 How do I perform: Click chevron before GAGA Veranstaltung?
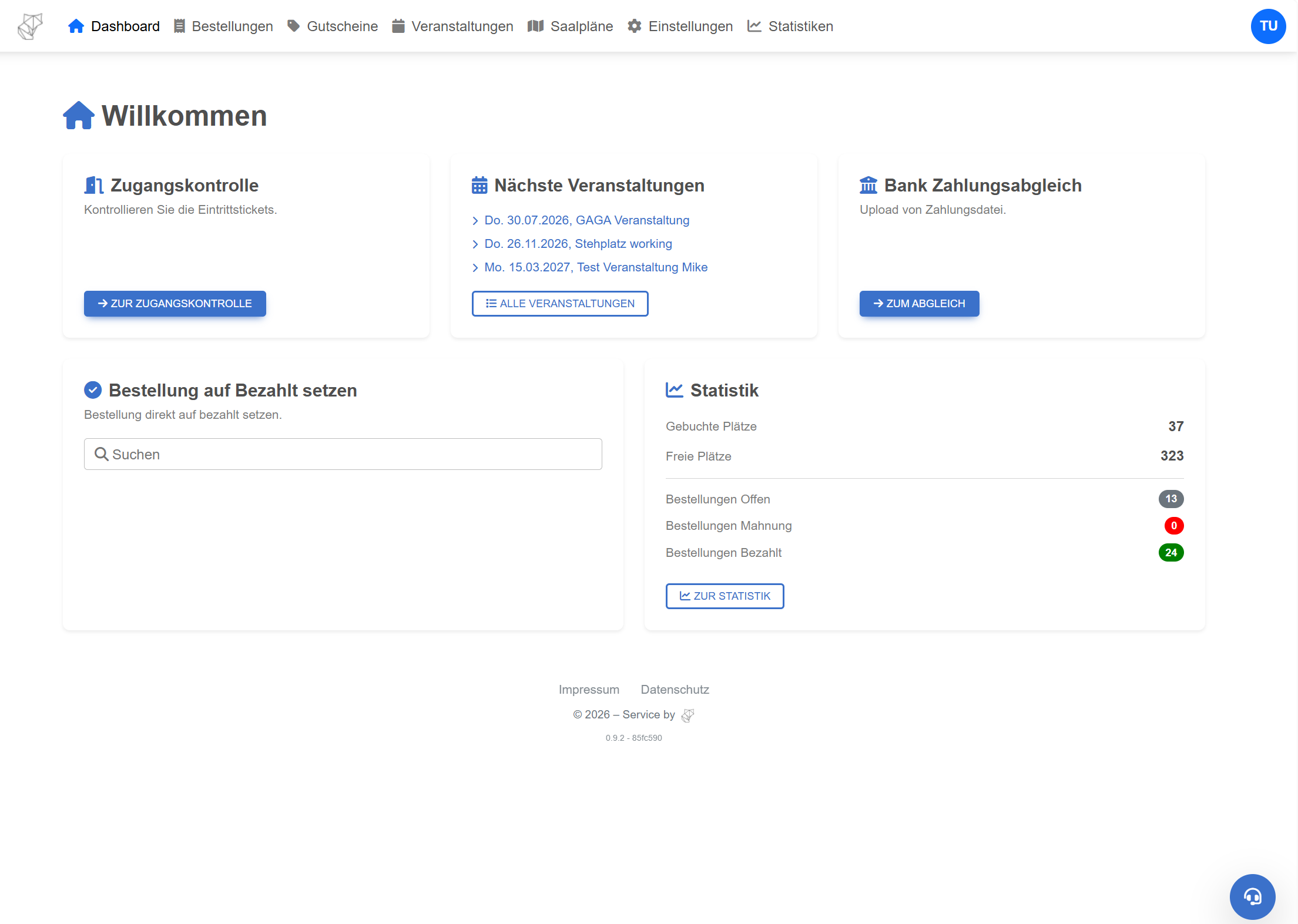click(x=475, y=221)
